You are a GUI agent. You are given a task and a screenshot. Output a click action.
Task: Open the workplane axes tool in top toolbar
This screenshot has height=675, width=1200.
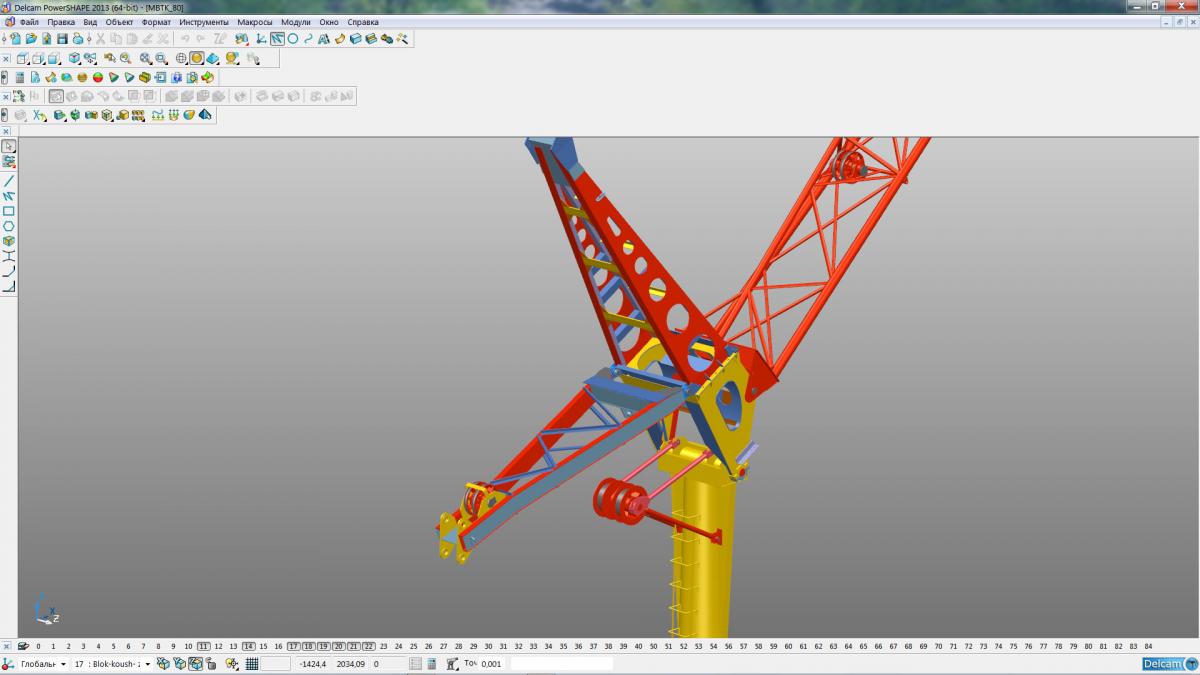pos(260,38)
